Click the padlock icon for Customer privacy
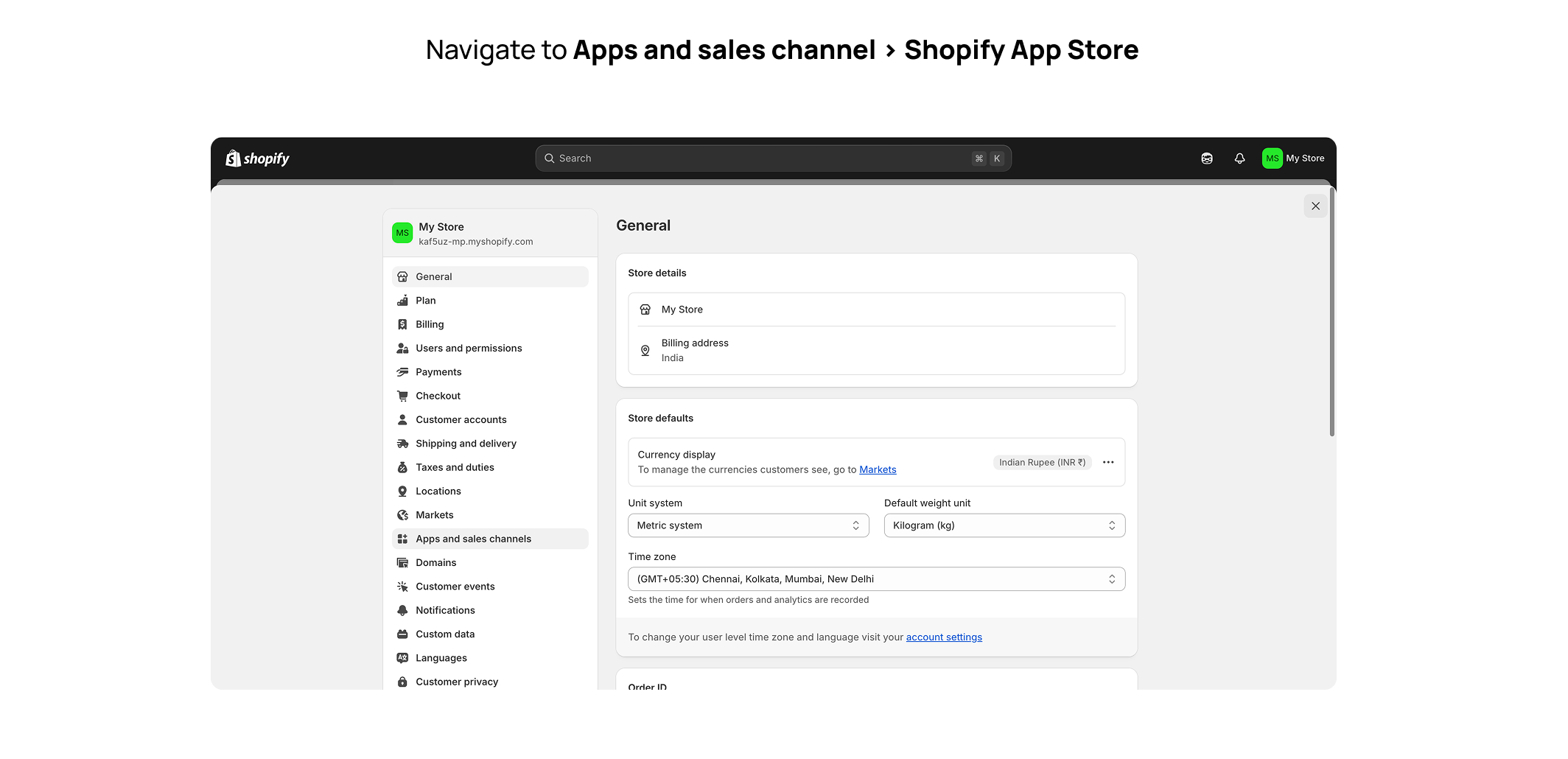The width and height of the screenshot is (1568, 759). 402,682
